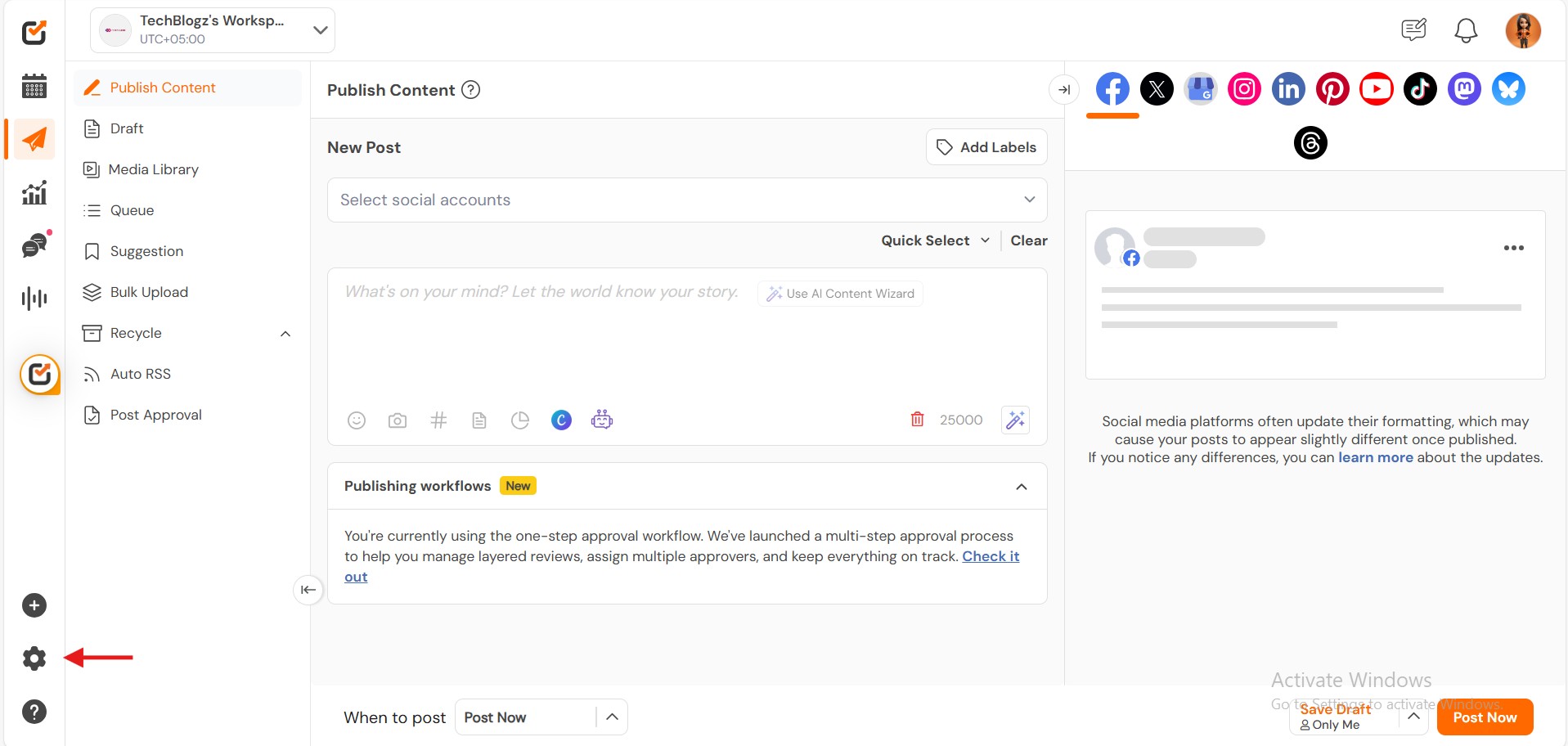Open the Canva design icon
Screen dimensions: 1568x746
561,420
